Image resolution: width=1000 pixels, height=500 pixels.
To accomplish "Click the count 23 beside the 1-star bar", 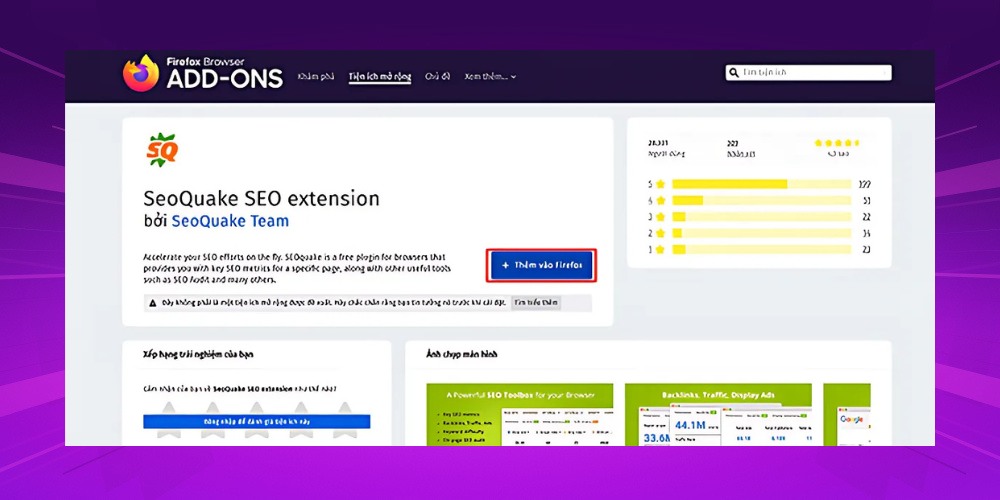I will pyautogui.click(x=867, y=249).
